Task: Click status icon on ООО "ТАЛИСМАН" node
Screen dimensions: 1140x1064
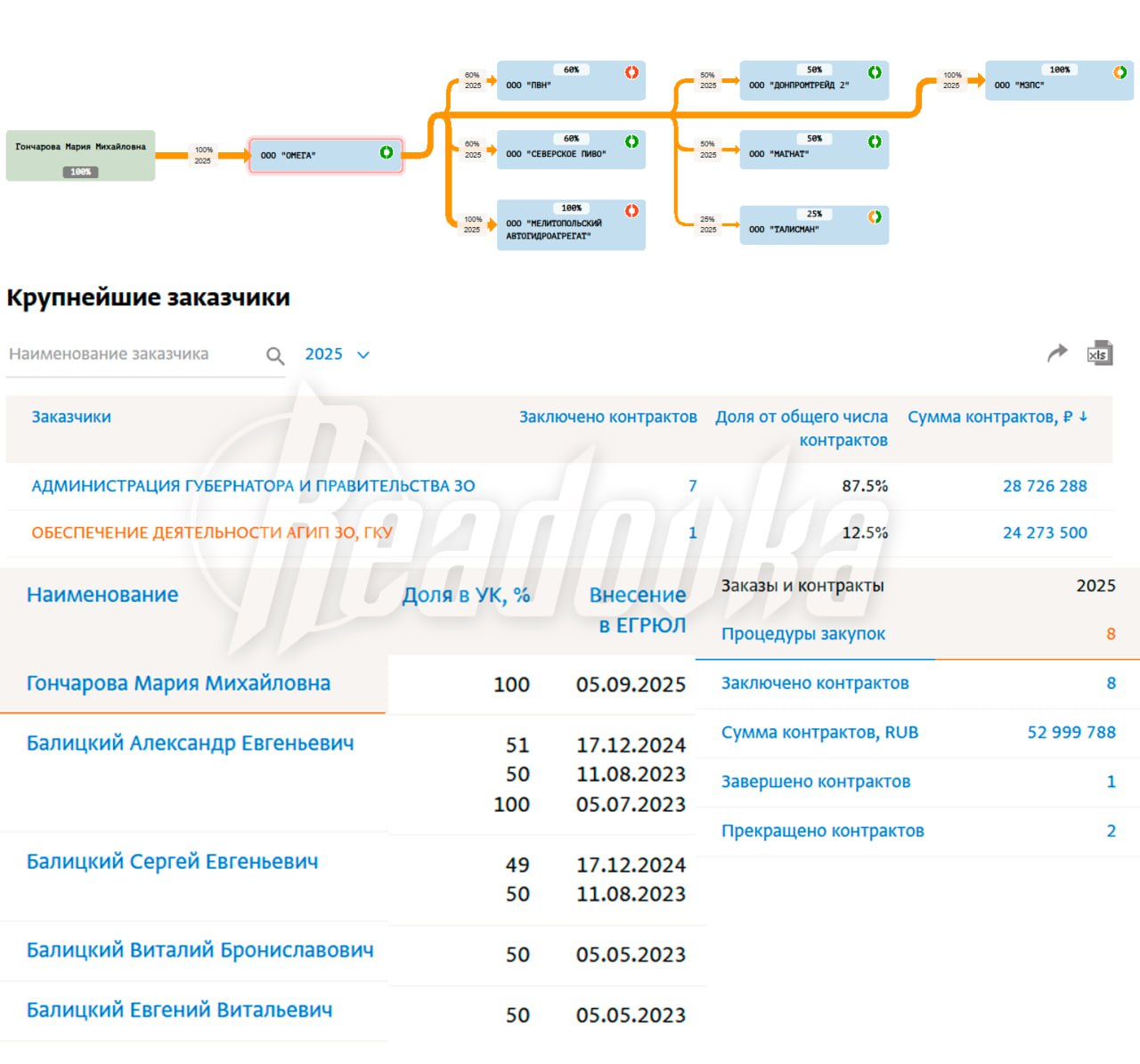Action: [875, 216]
